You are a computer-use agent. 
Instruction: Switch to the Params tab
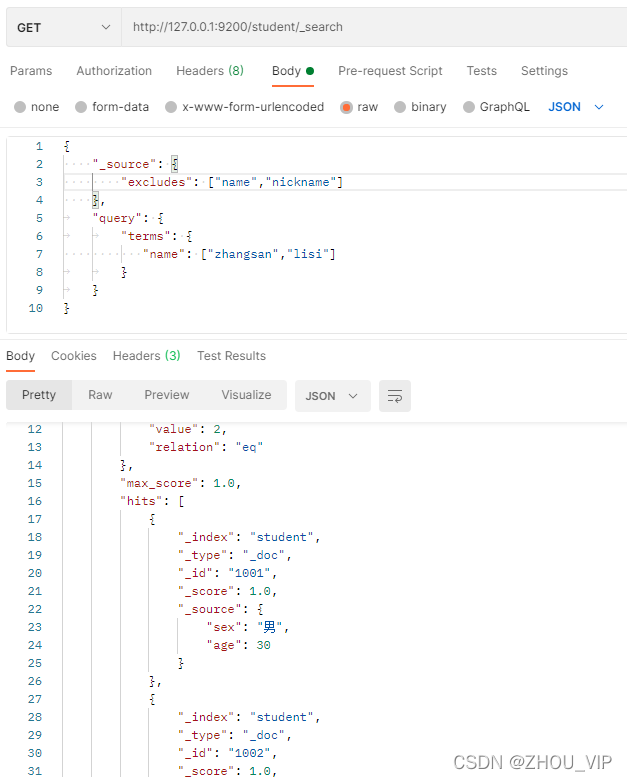coord(31,71)
